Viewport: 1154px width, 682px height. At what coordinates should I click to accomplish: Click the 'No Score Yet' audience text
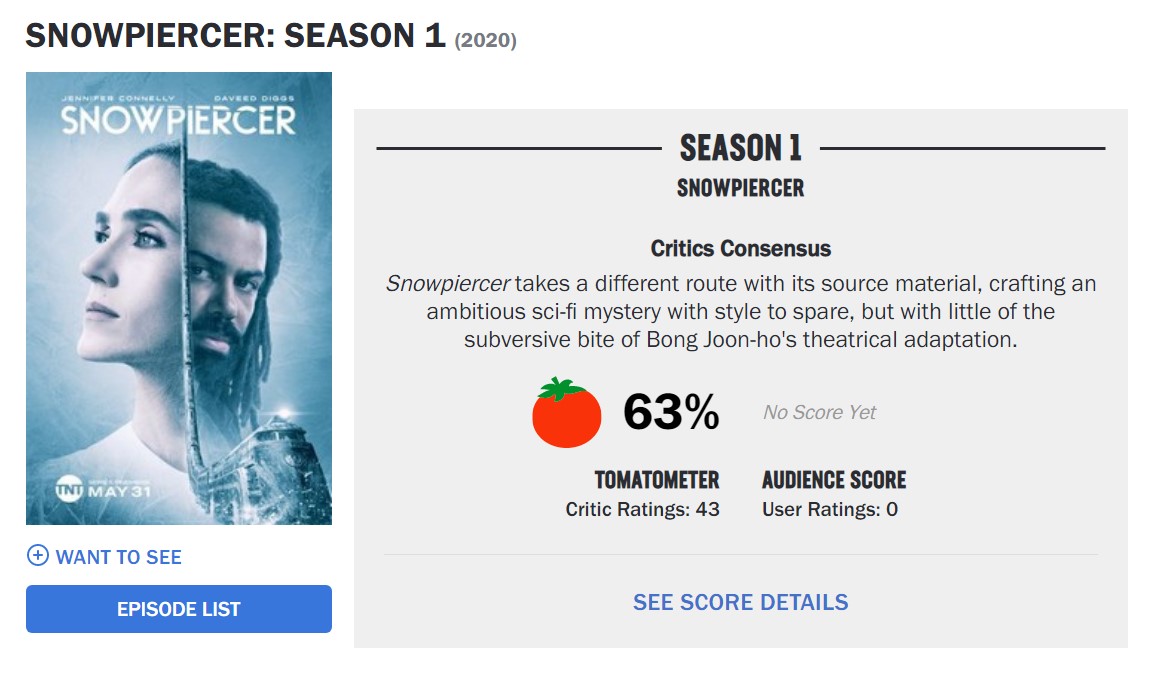[x=819, y=412]
